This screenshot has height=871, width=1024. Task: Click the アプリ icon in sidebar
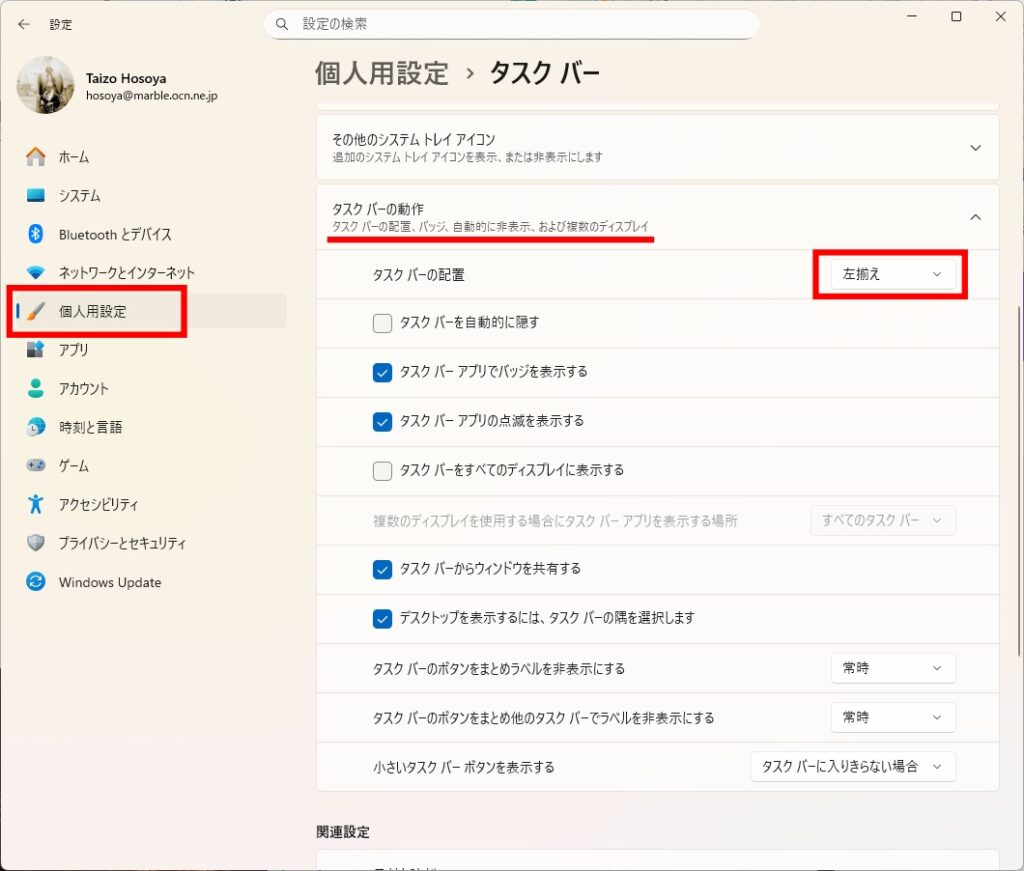pos(36,350)
